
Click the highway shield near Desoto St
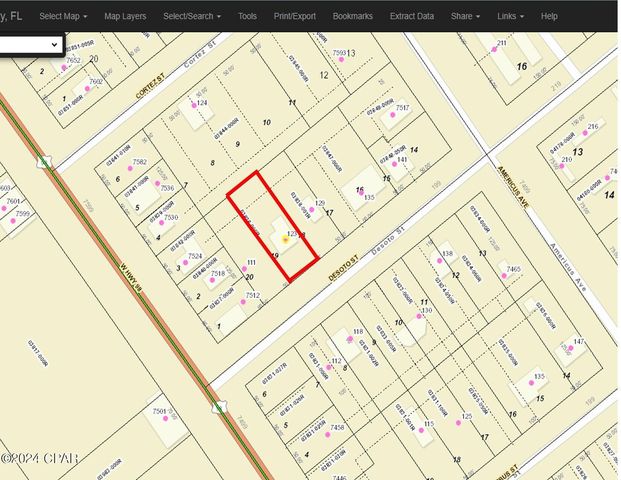pos(219,407)
